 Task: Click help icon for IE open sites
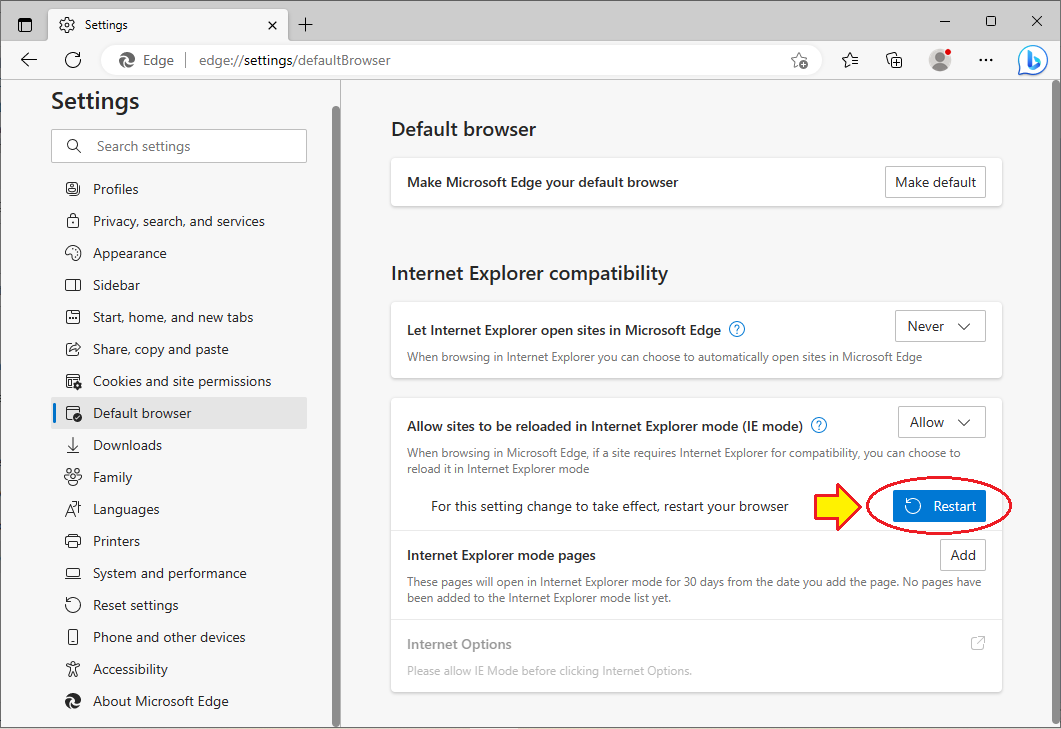click(737, 330)
